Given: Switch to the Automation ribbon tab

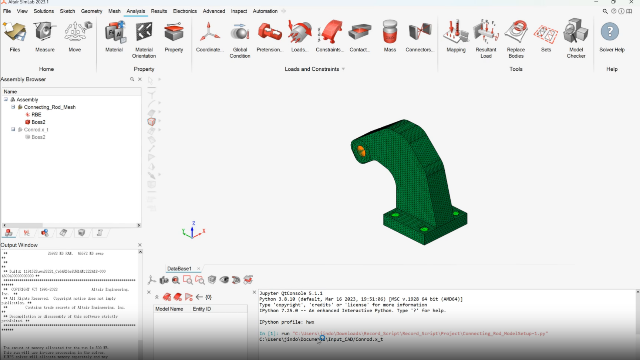Looking at the screenshot, I should (x=265, y=11).
